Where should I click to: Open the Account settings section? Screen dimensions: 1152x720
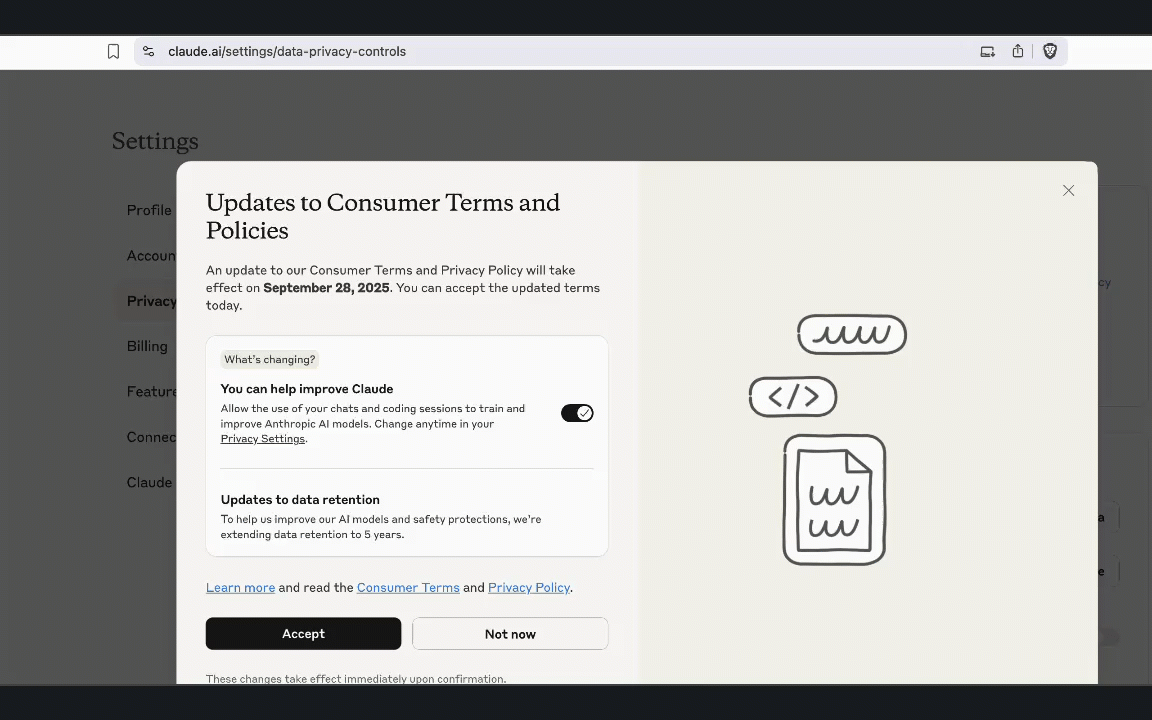(x=151, y=255)
